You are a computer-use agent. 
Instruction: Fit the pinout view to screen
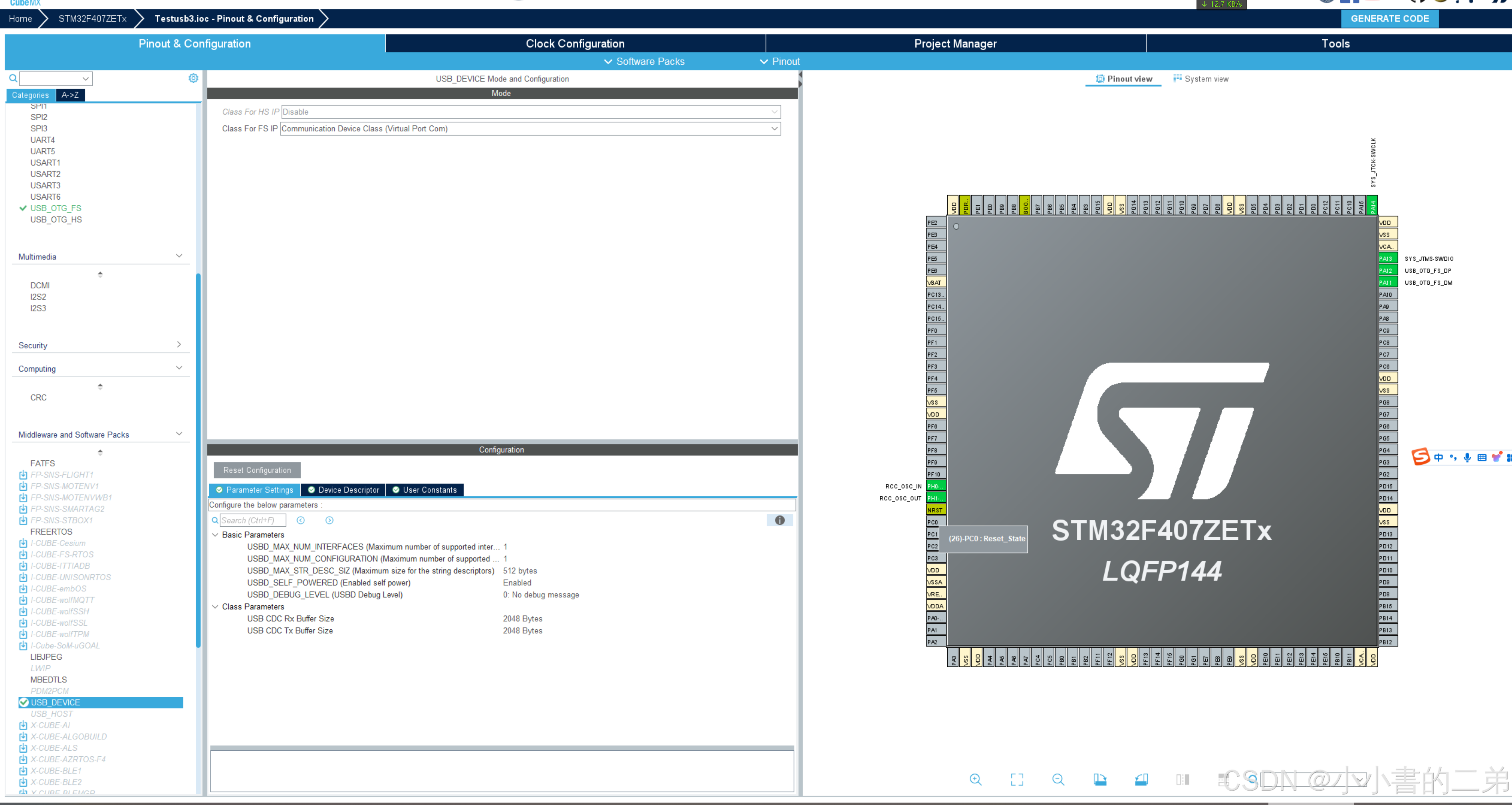pyautogui.click(x=1017, y=779)
